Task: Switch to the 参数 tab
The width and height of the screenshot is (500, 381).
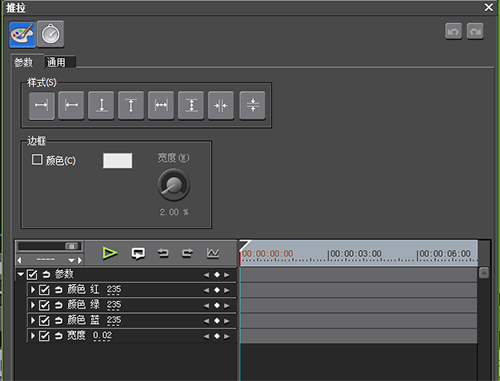Action: [23, 62]
